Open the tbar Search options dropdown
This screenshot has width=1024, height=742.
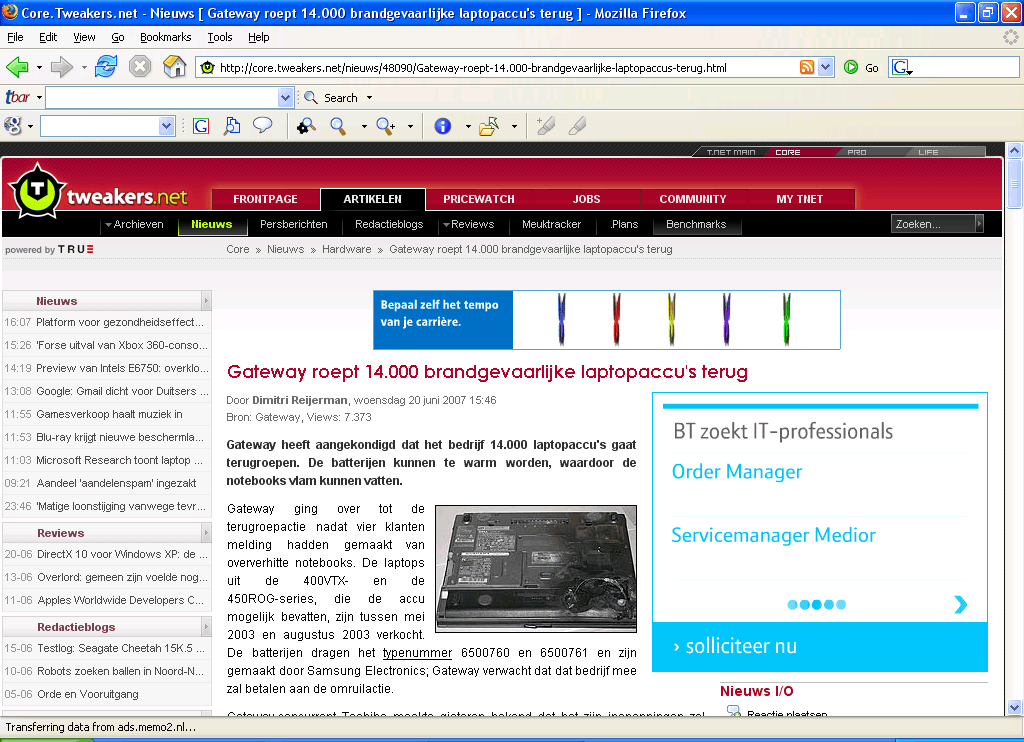coord(369,97)
